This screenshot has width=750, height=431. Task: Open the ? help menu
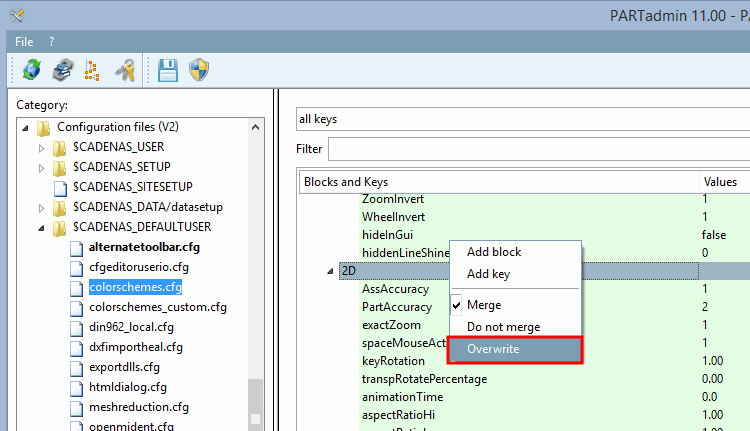(52, 42)
